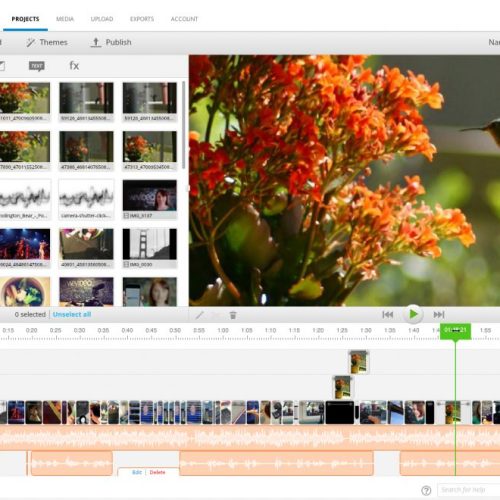Screen dimensions: 500x500
Task: Select the 47386 flowers by window thumbnail
Action: click(x=86, y=150)
